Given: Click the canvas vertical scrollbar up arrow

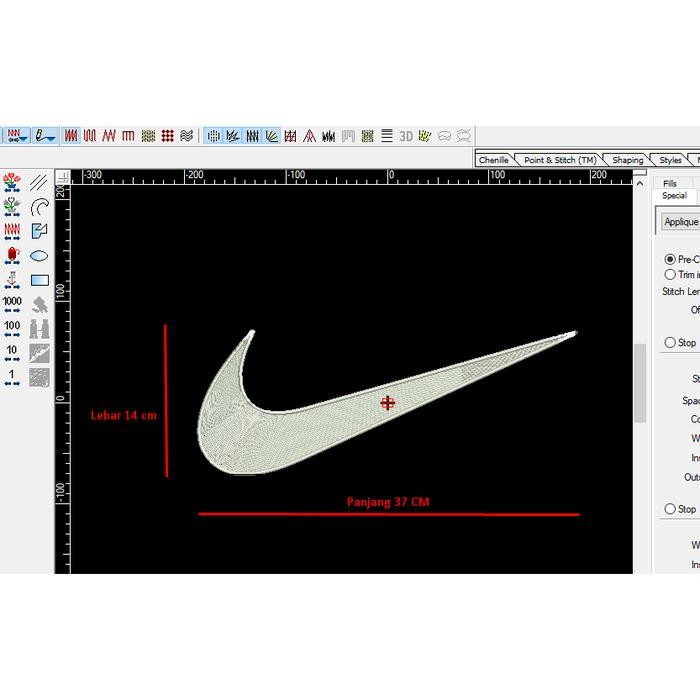Looking at the screenshot, I should point(640,183).
